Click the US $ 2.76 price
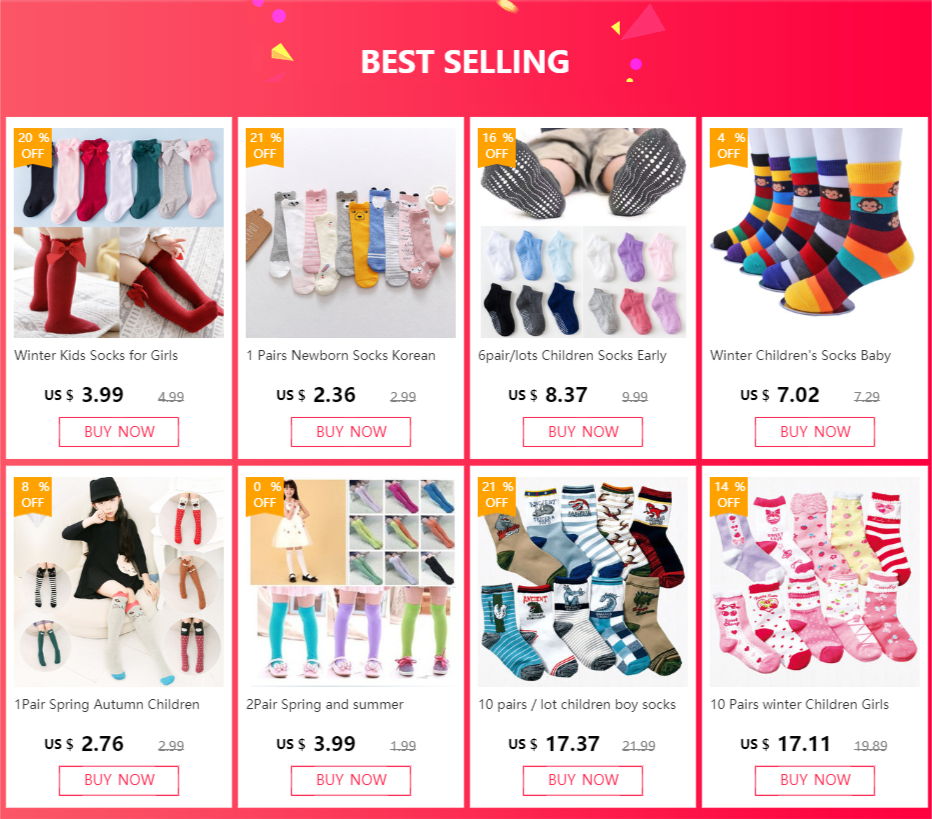 [84, 744]
